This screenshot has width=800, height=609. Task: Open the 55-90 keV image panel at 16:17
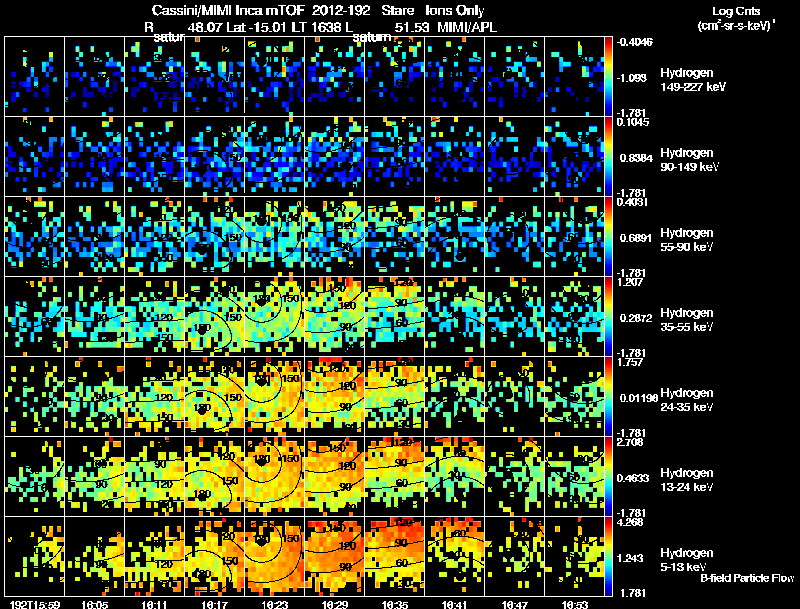pyautogui.click(x=214, y=236)
